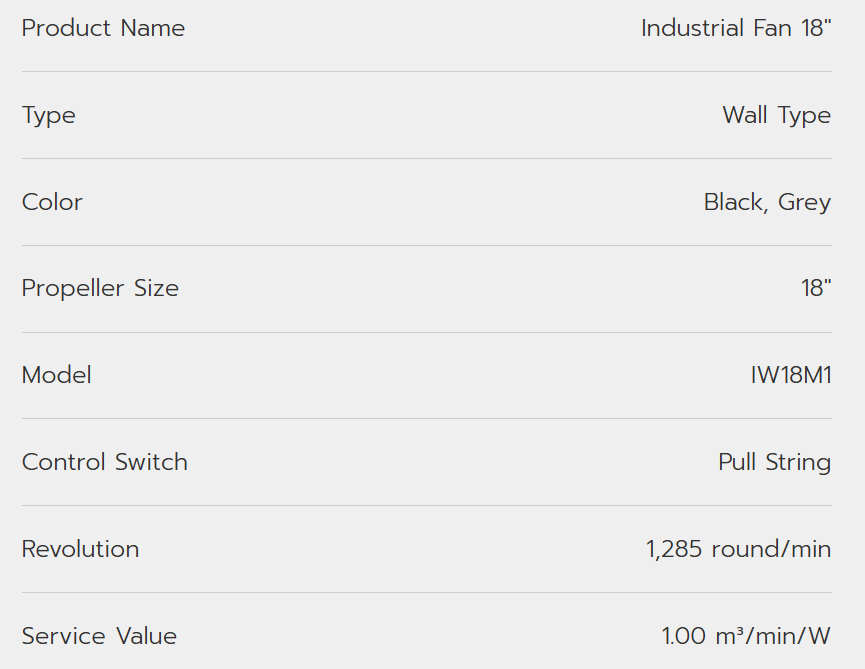Click the divider line below the Model row
The image size is (865, 669).
pos(426,418)
